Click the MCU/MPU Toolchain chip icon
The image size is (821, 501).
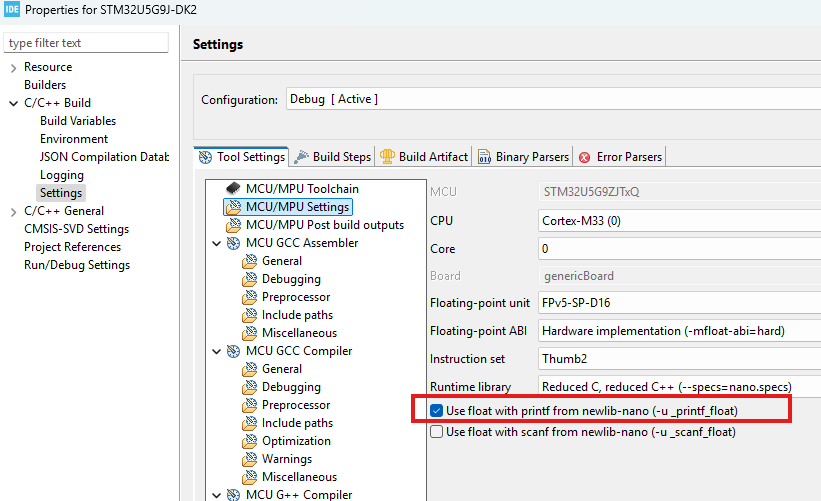point(233,188)
